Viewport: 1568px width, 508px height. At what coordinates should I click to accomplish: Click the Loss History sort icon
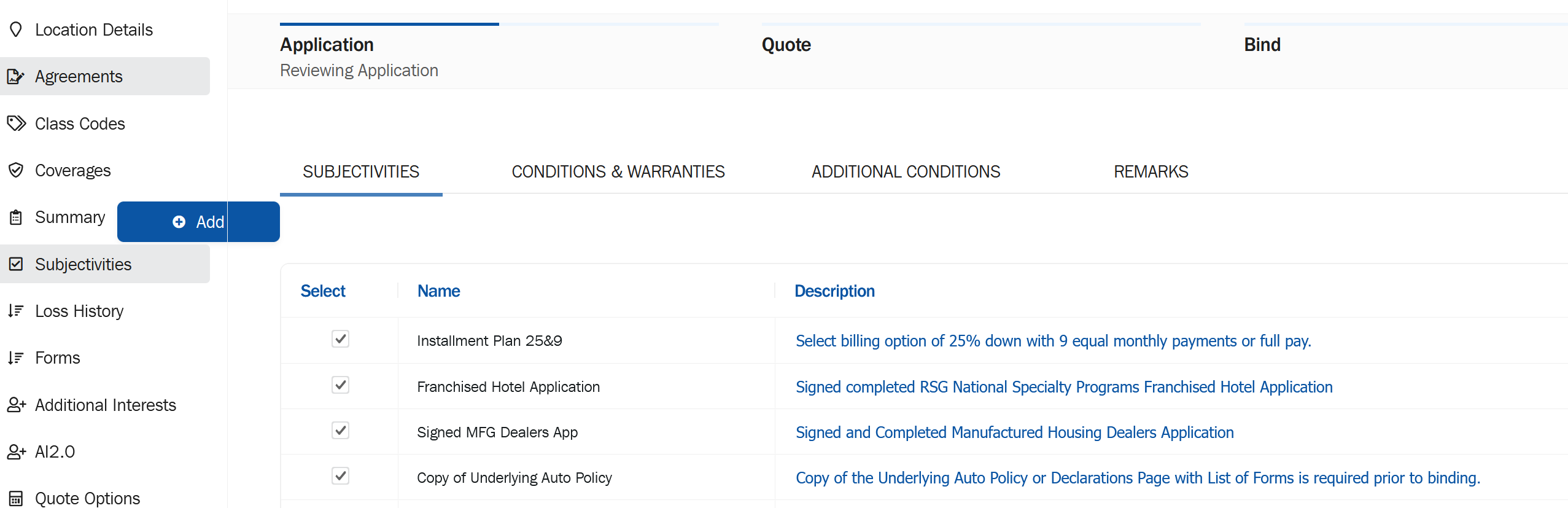coord(16,311)
